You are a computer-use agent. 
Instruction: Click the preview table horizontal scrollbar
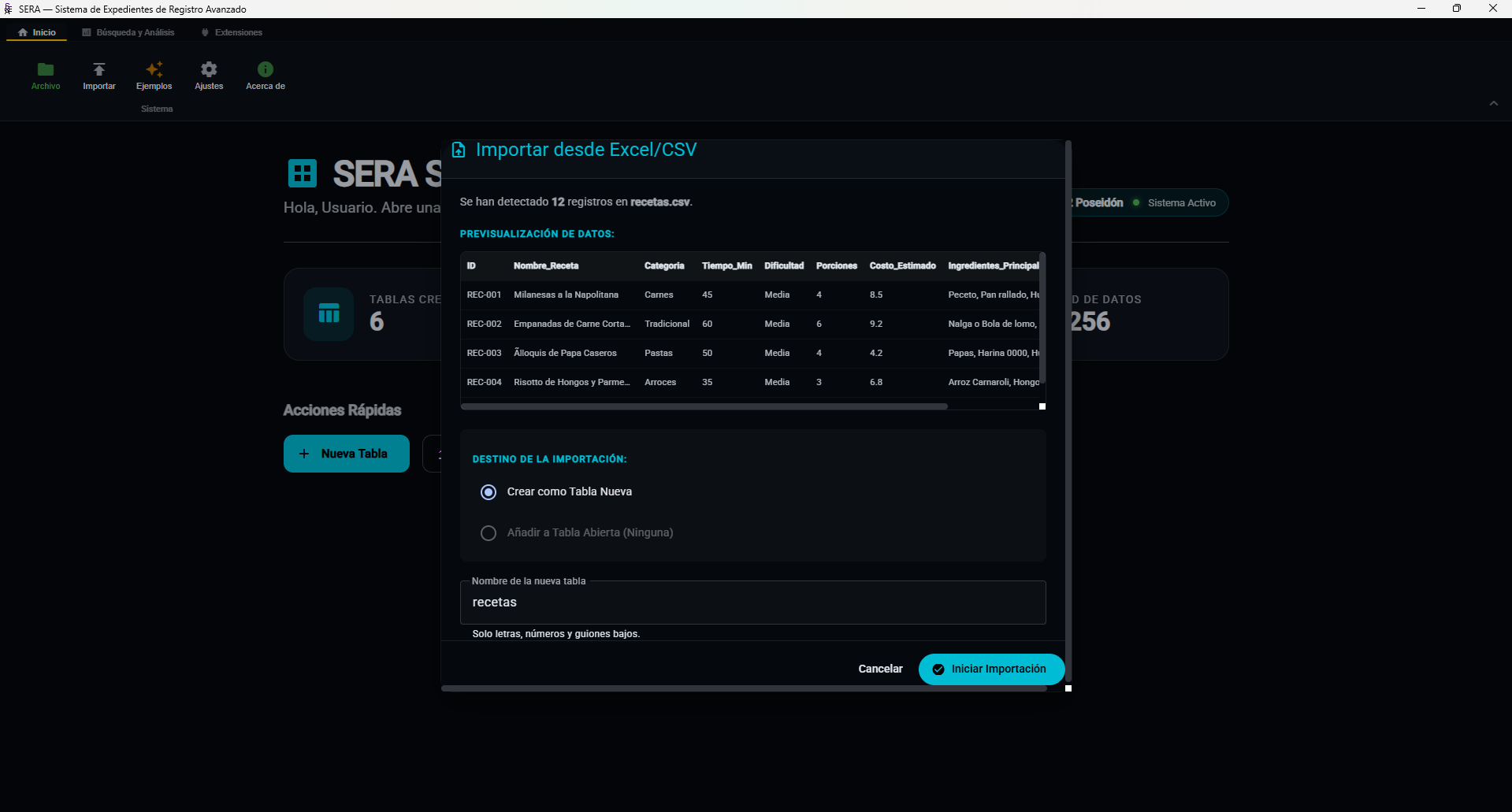(704, 406)
